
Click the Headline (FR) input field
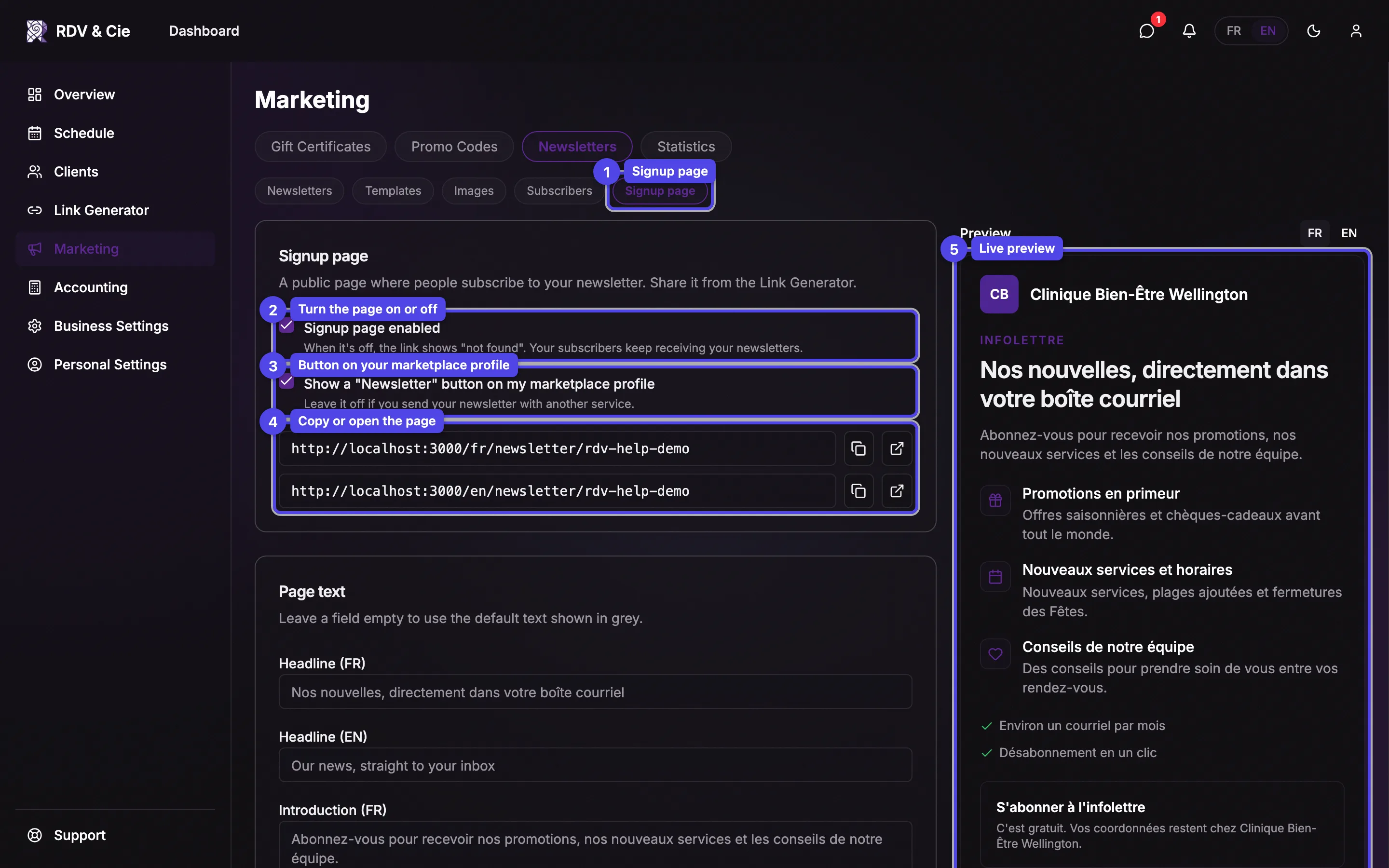pyautogui.click(x=595, y=692)
